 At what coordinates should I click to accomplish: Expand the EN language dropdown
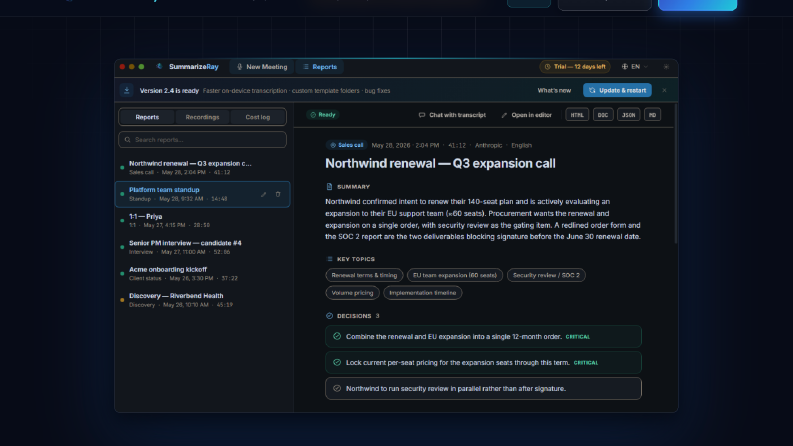pos(634,67)
